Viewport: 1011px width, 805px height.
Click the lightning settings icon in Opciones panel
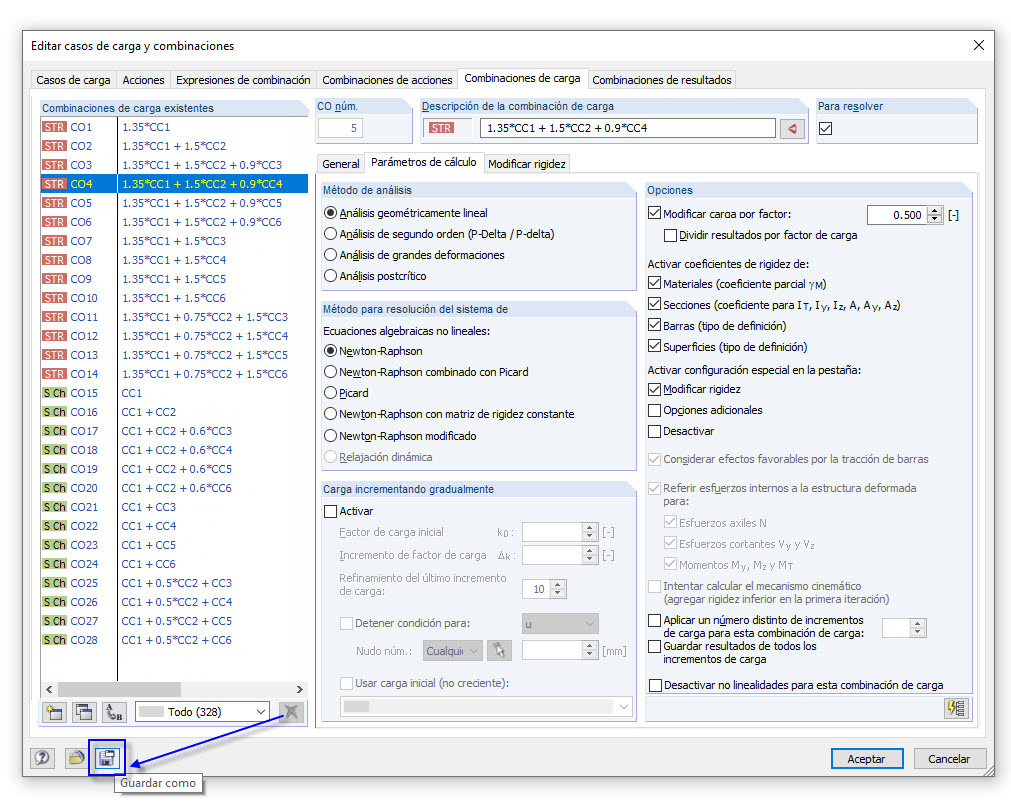(955, 708)
